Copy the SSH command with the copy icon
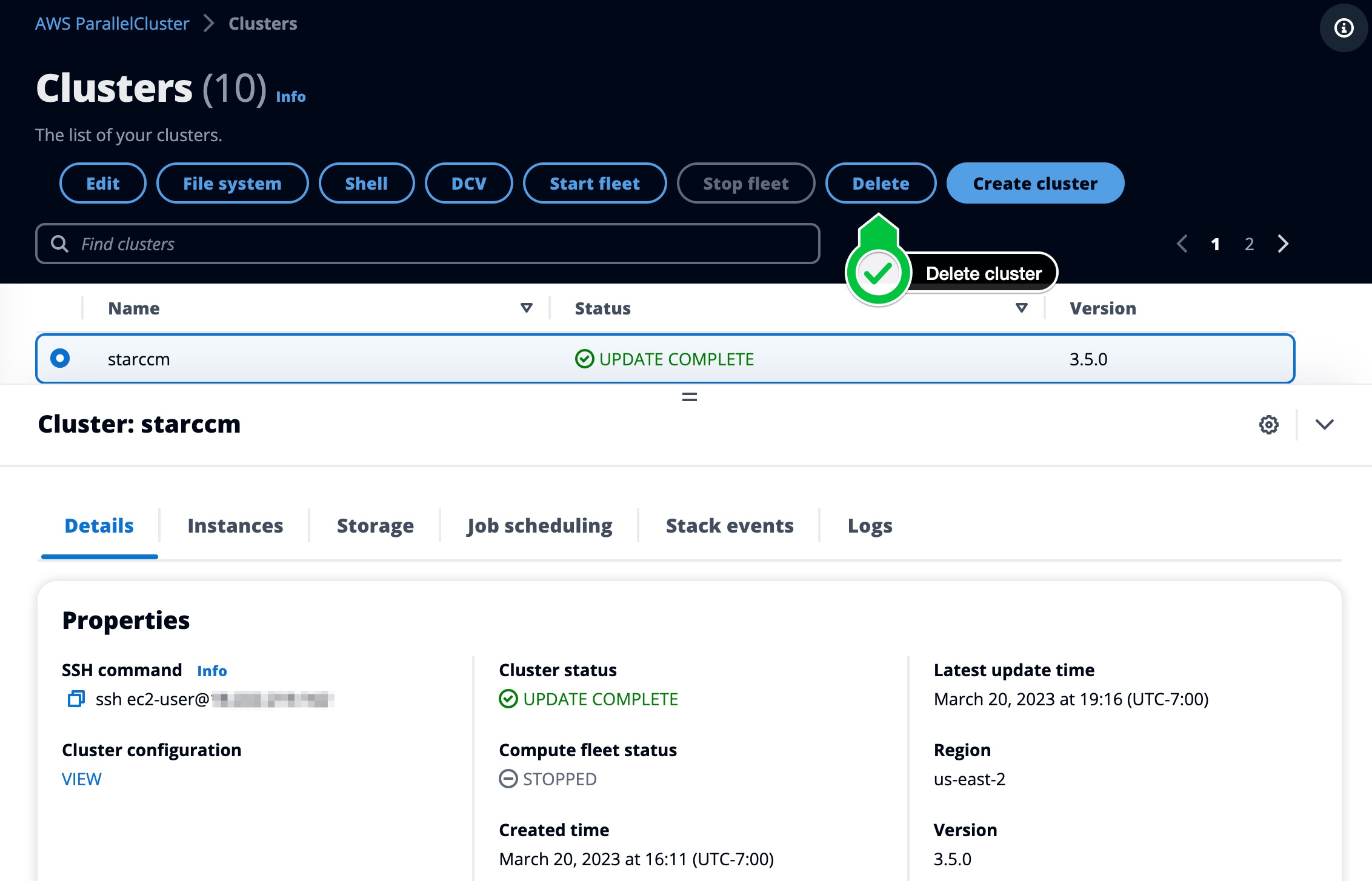 click(x=76, y=699)
